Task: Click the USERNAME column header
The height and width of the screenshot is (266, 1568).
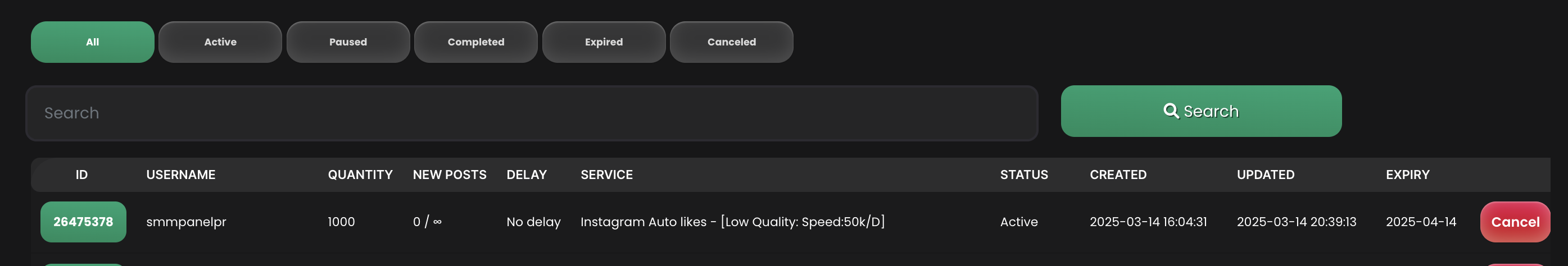Action: 181,175
